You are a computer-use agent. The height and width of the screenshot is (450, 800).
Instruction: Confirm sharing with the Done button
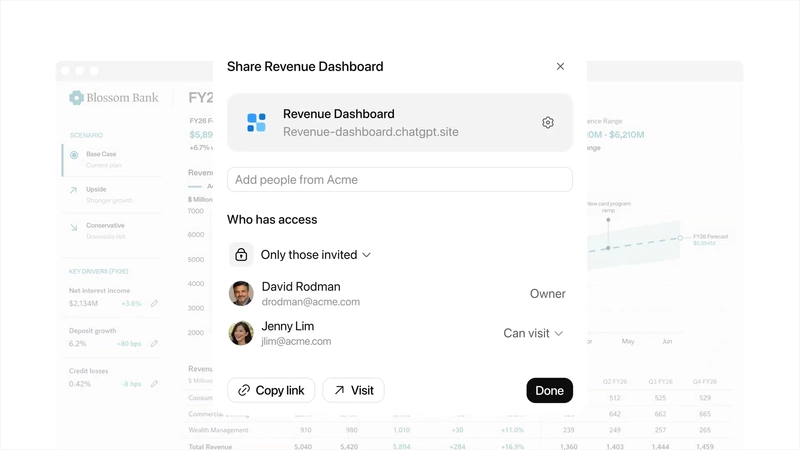pos(549,390)
